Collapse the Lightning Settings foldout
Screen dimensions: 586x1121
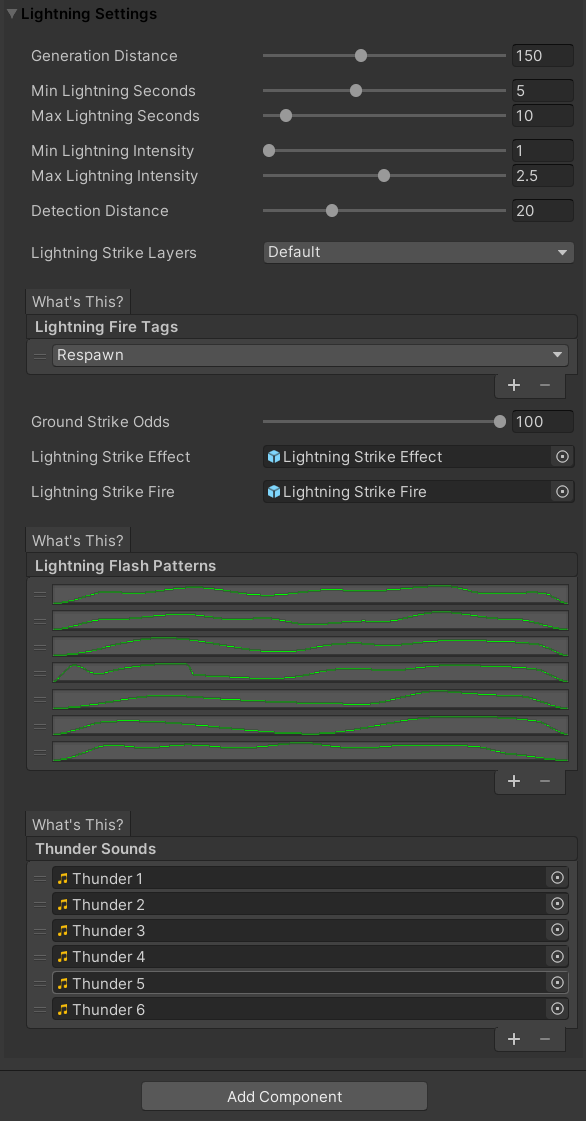click(12, 14)
